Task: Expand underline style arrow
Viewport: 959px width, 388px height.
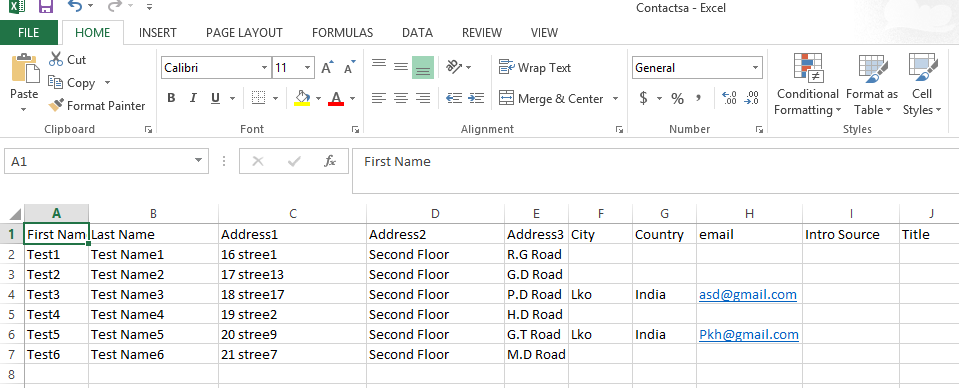Action: tap(232, 99)
